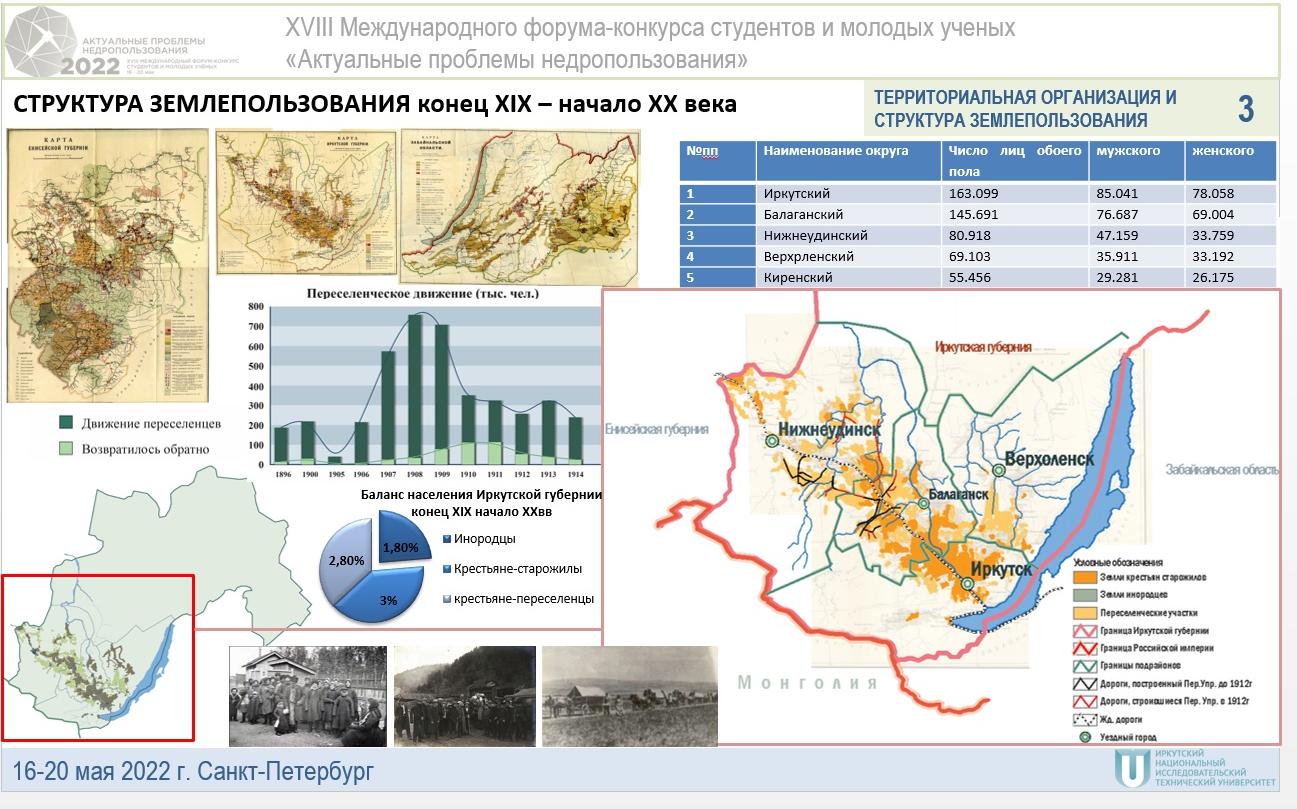Click the tallest bar above 1908
The height and width of the screenshot is (809, 1297).
pos(414,388)
